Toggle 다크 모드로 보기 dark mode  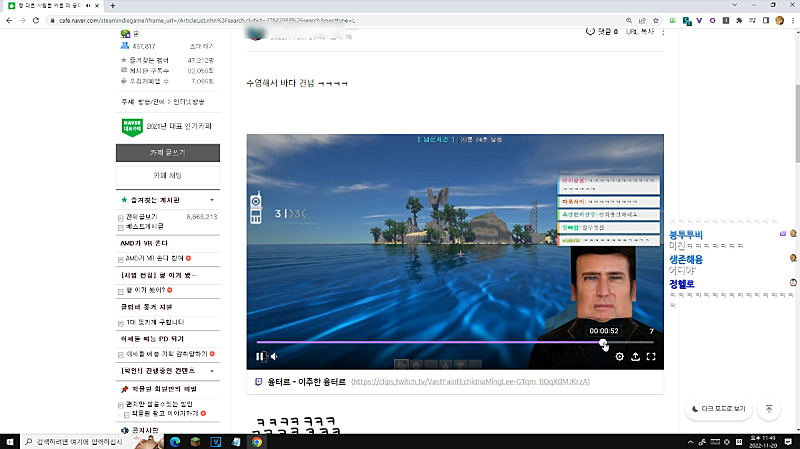tap(718, 409)
